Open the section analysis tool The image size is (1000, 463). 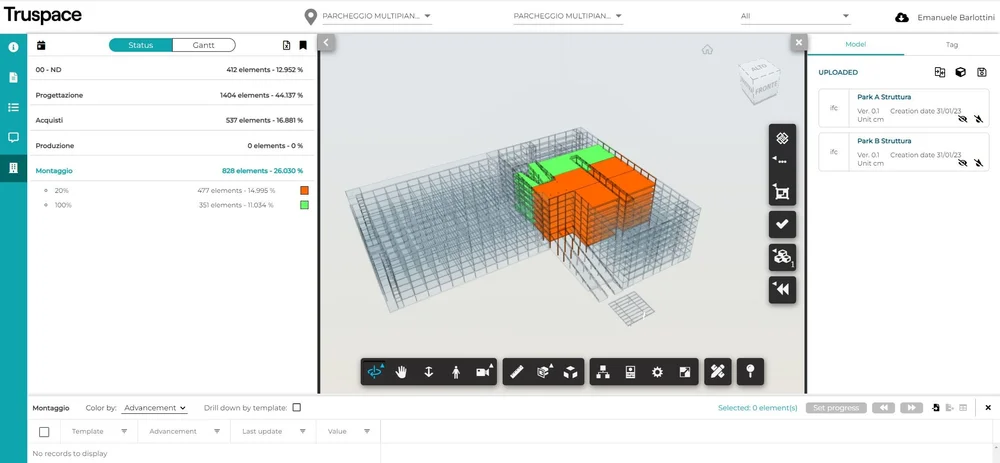(545, 372)
